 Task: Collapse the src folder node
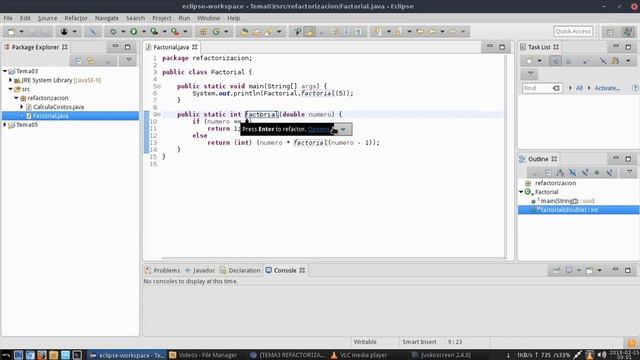tap(11, 89)
